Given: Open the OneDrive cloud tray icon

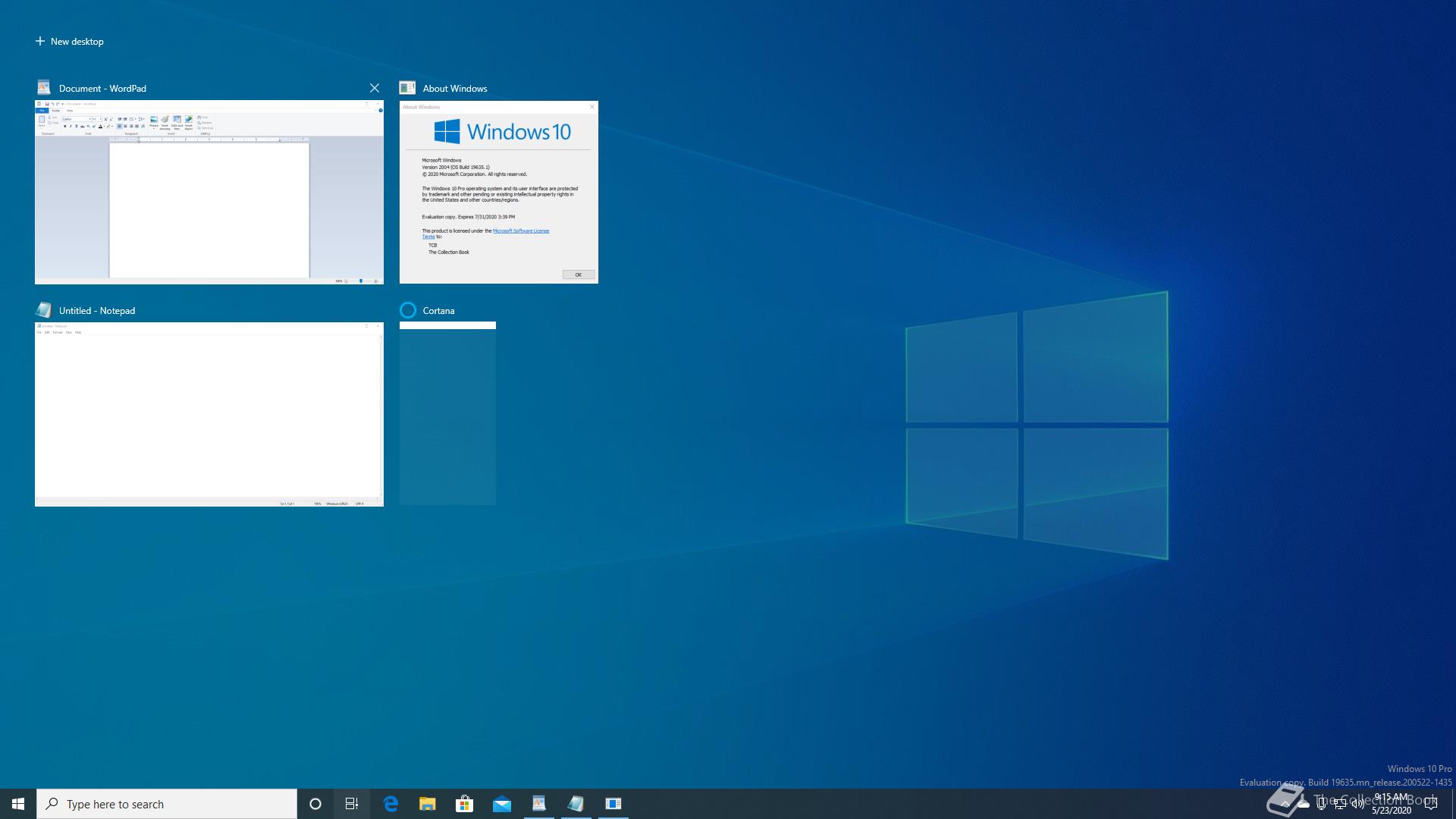Looking at the screenshot, I should (1303, 804).
